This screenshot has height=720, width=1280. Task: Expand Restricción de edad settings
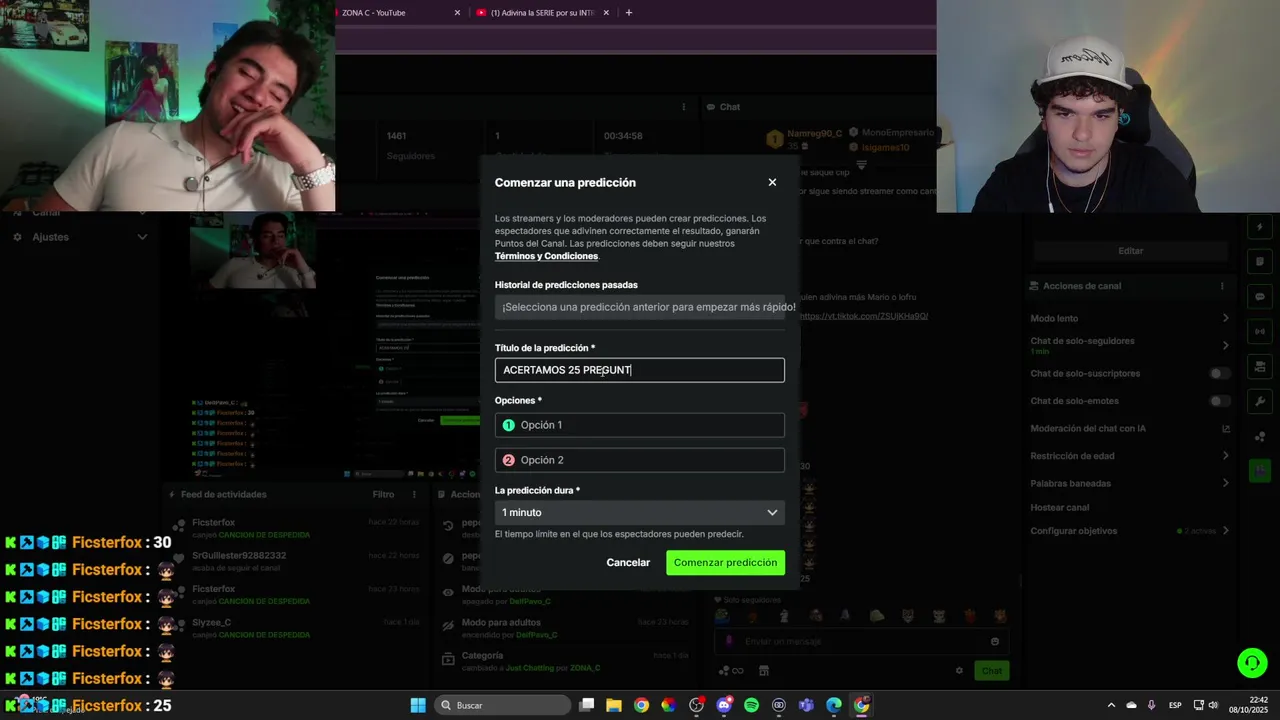[x=1225, y=456]
